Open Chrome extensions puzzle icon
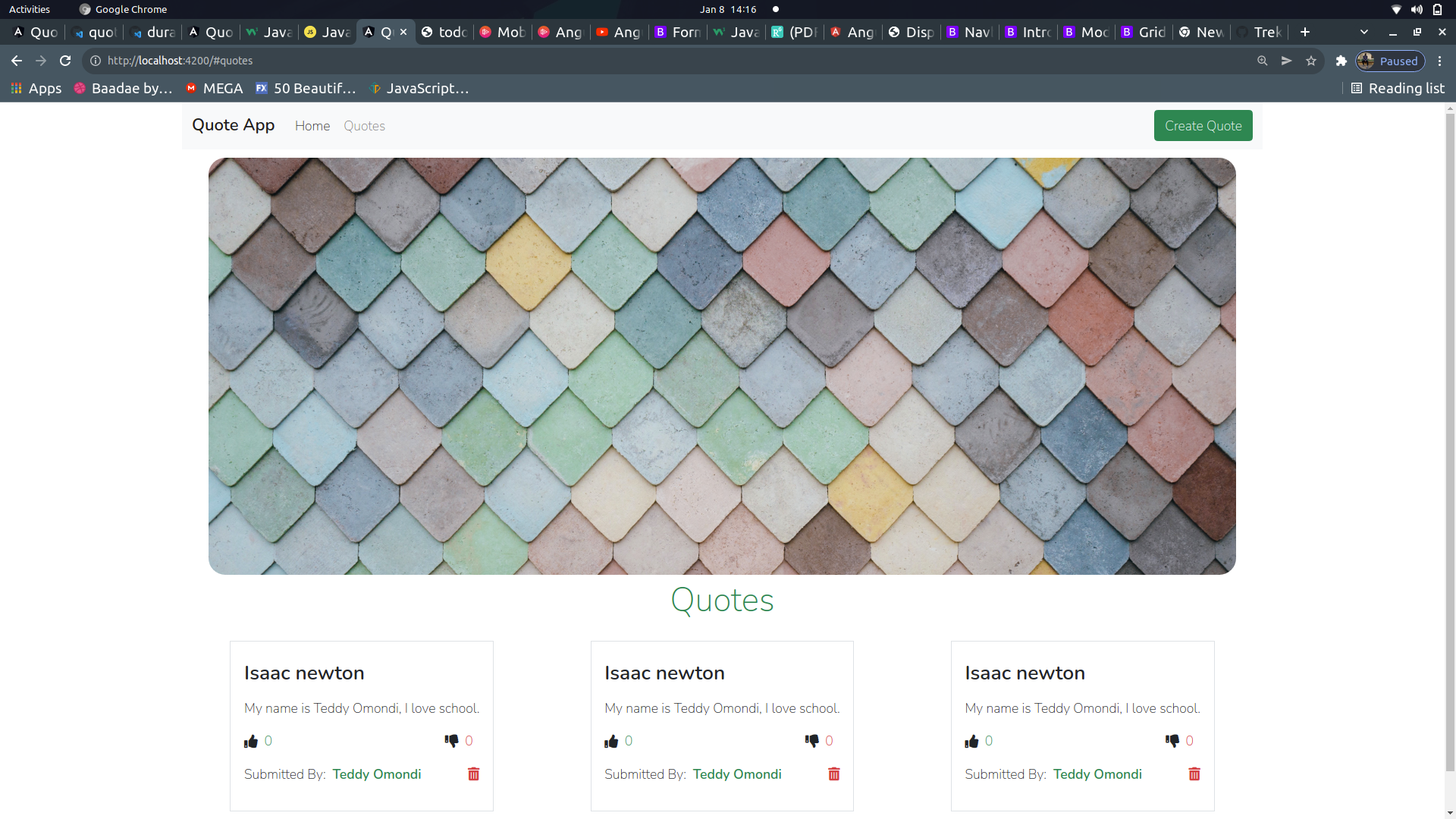The image size is (1456, 819). coord(1341,61)
